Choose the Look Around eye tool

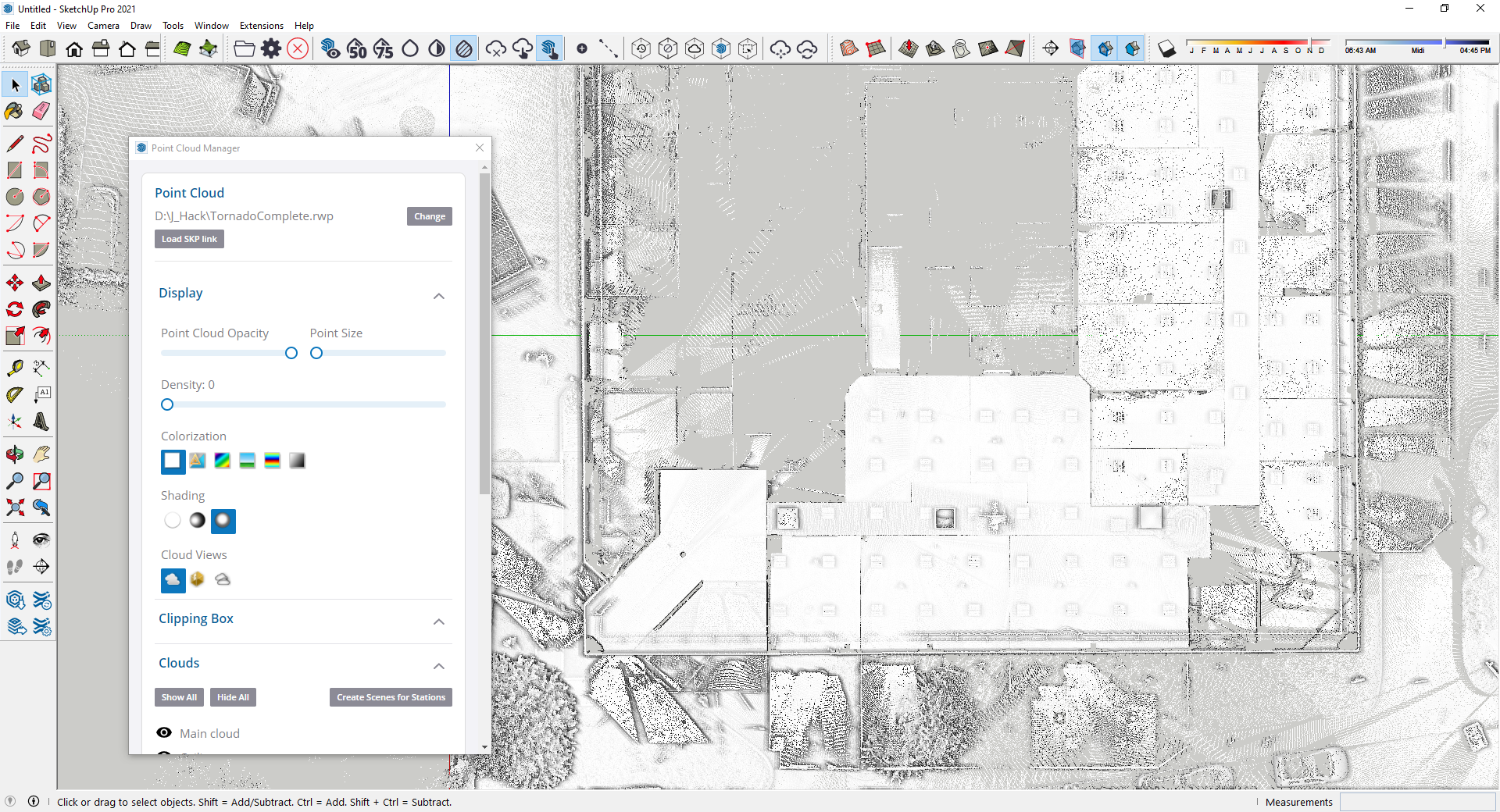coord(41,540)
